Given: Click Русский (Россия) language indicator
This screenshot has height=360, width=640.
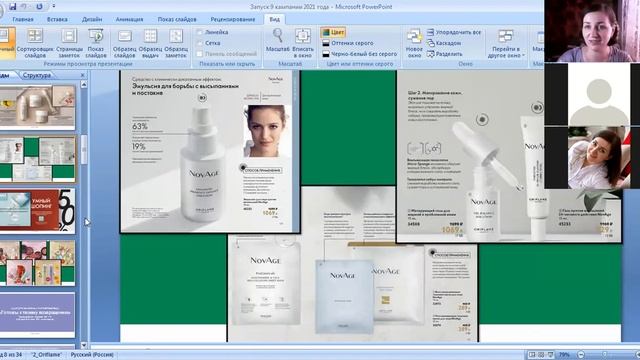Looking at the screenshot, I should coord(92,355).
